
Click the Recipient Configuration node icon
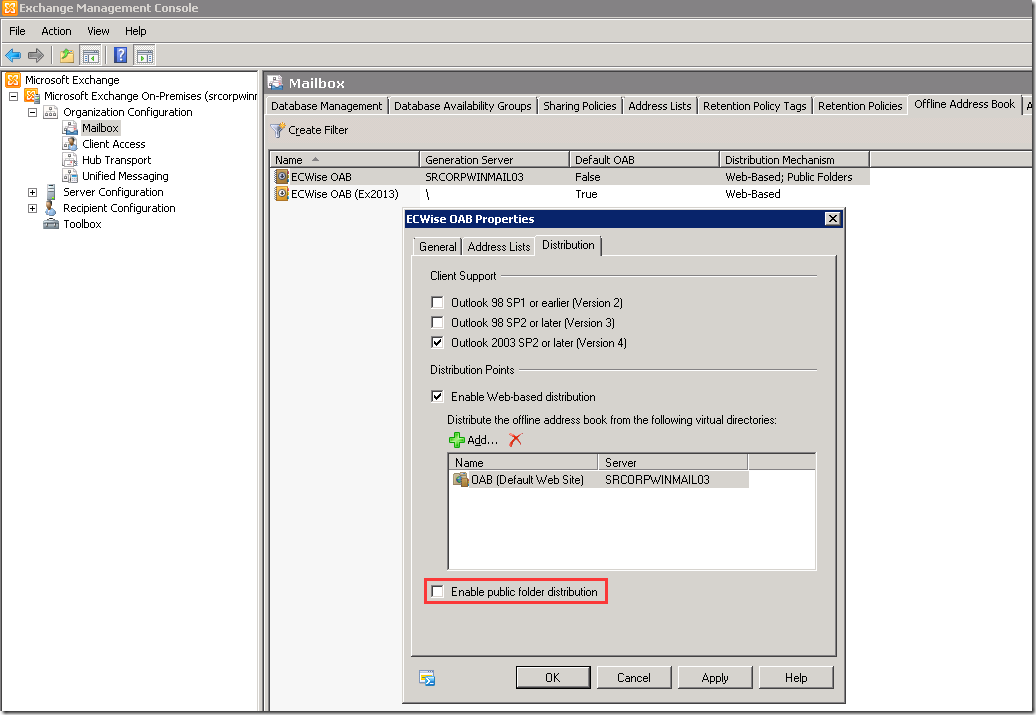click(51, 207)
